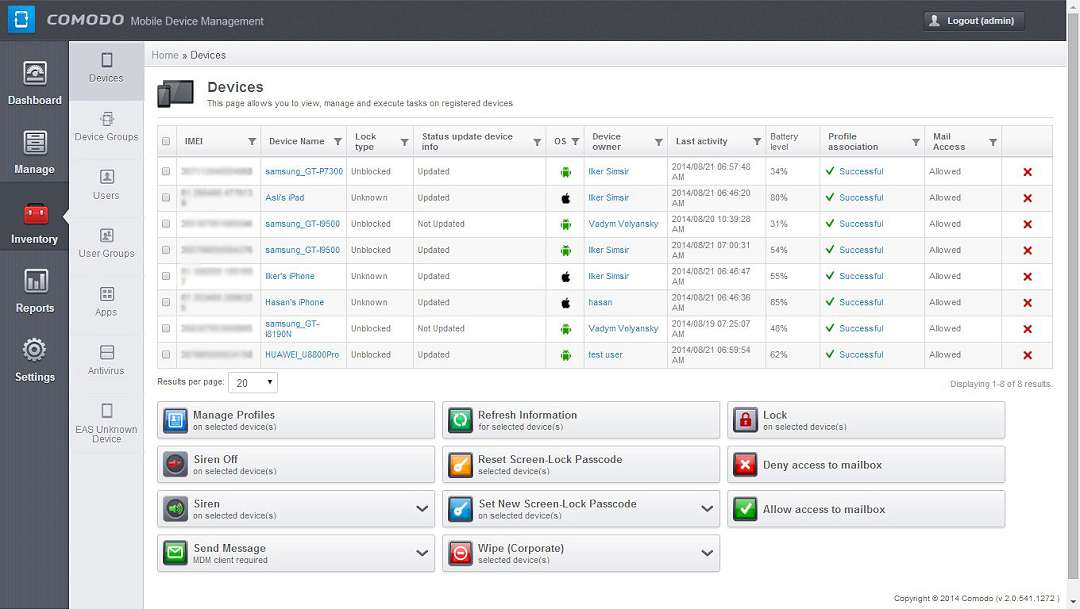The image size is (1080, 609).
Task: Click Manage Profiles on selected devices
Action: (296, 420)
